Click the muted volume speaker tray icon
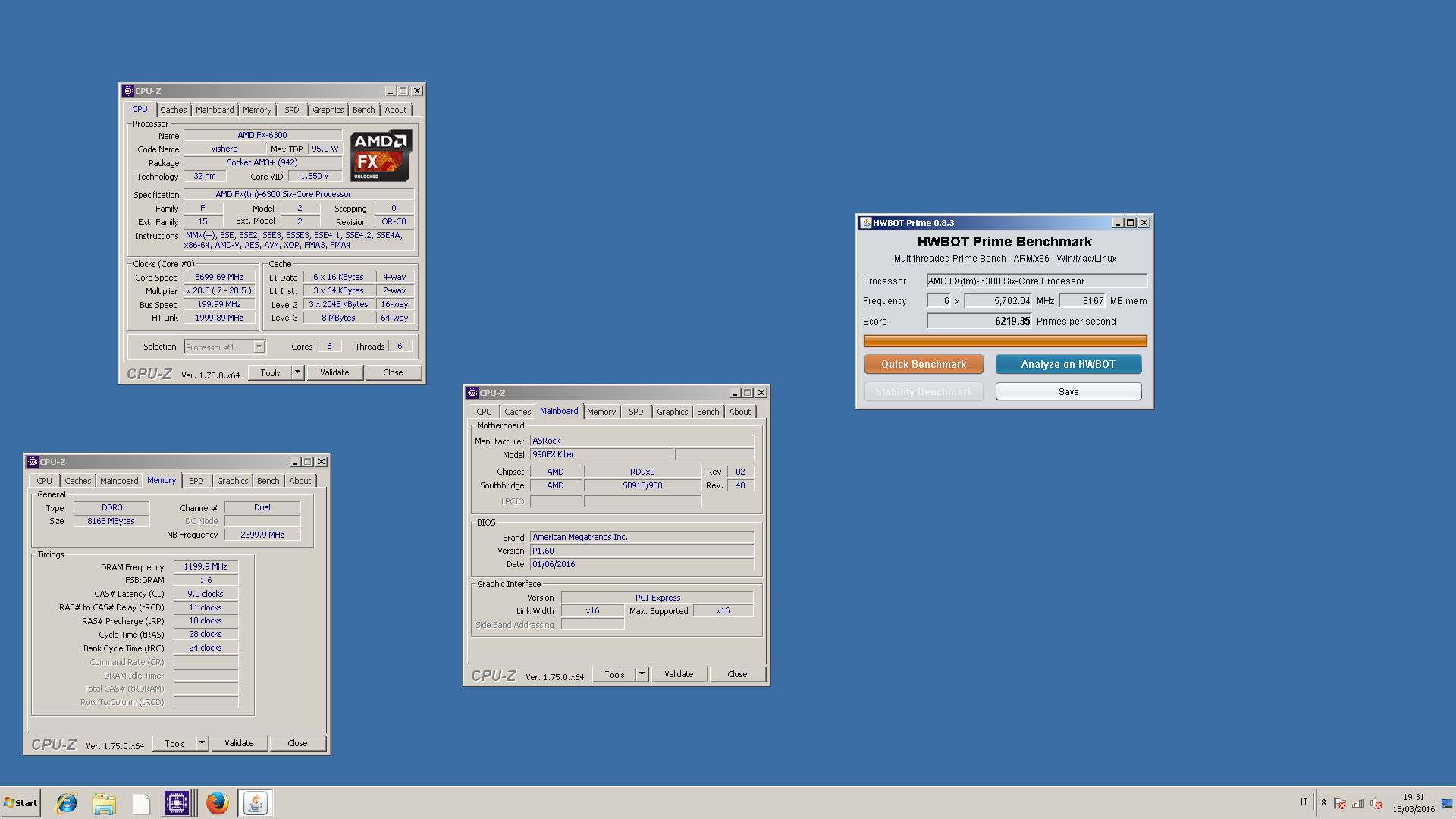Image resolution: width=1456 pixels, height=819 pixels. [x=1376, y=803]
